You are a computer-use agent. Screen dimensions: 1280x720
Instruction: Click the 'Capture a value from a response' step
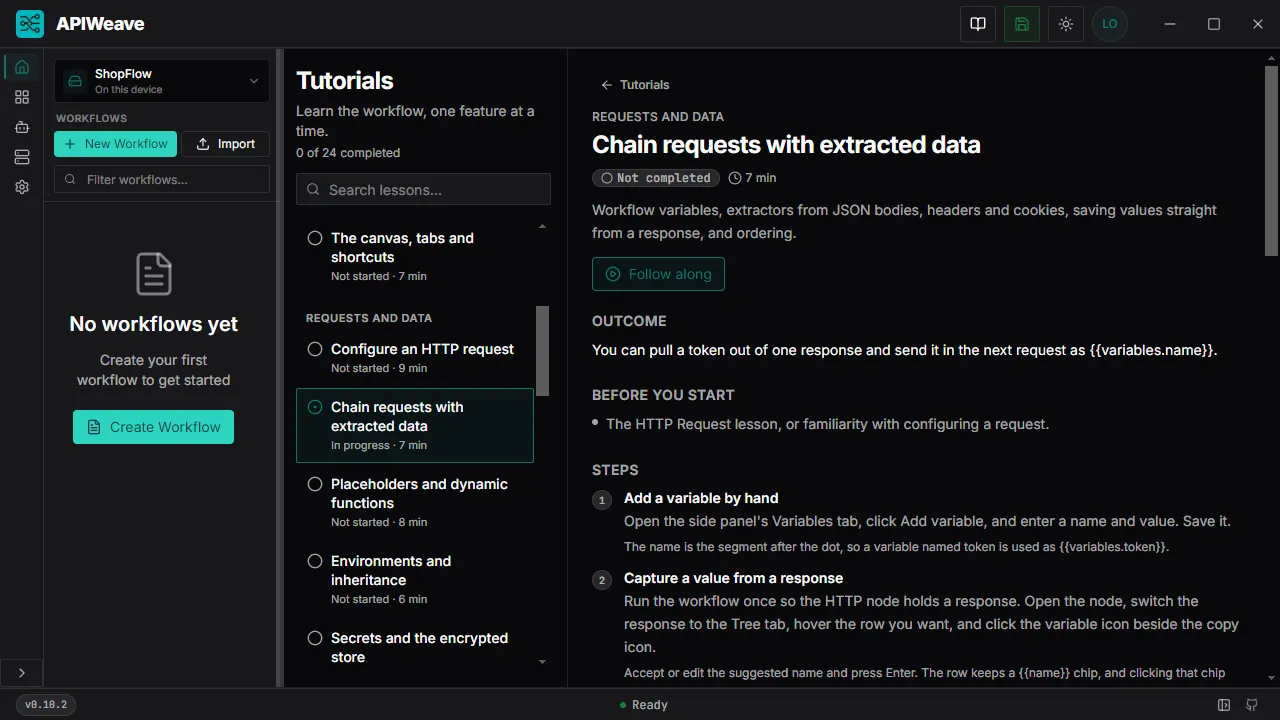[x=733, y=578]
